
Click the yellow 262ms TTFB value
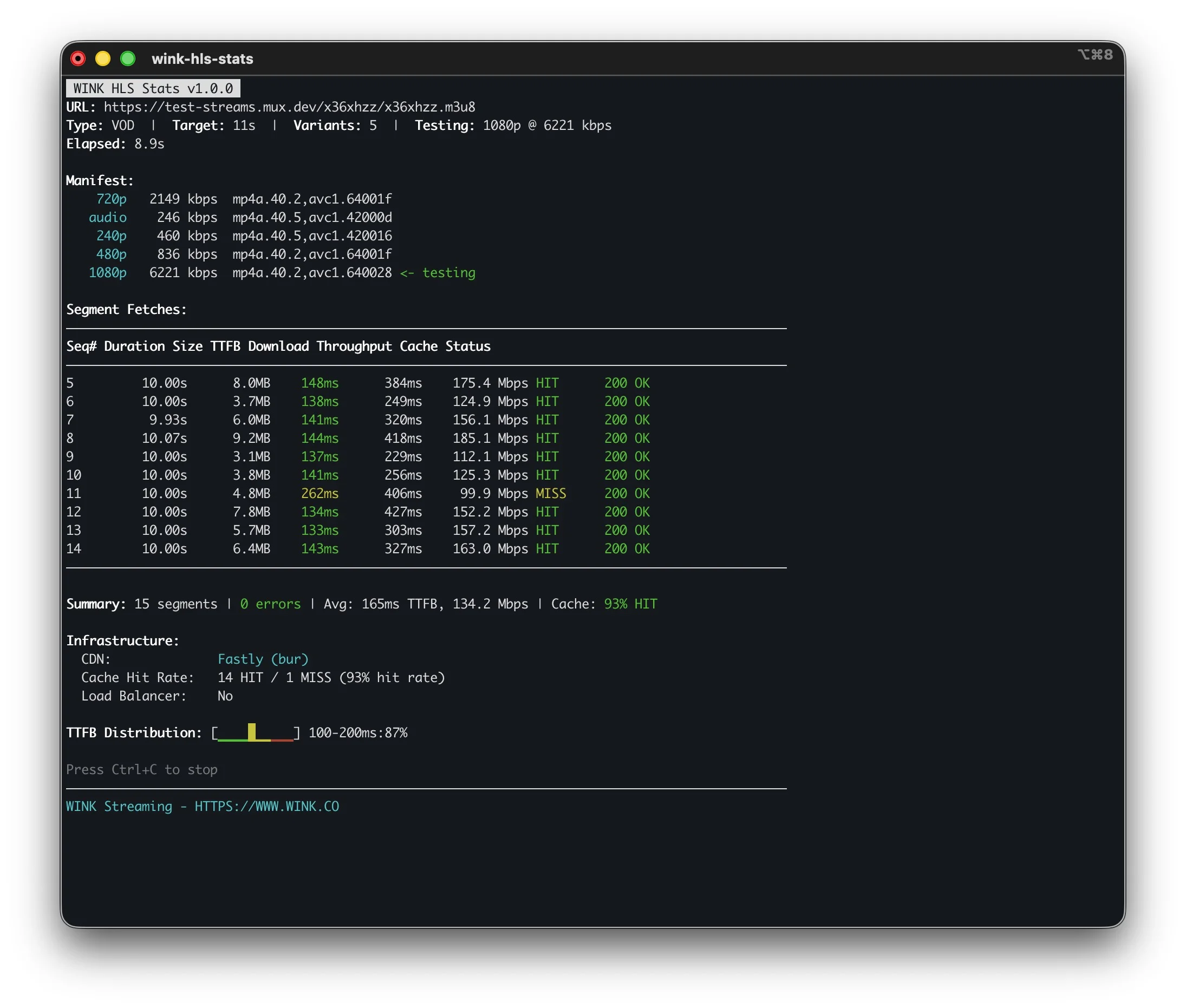(320, 493)
